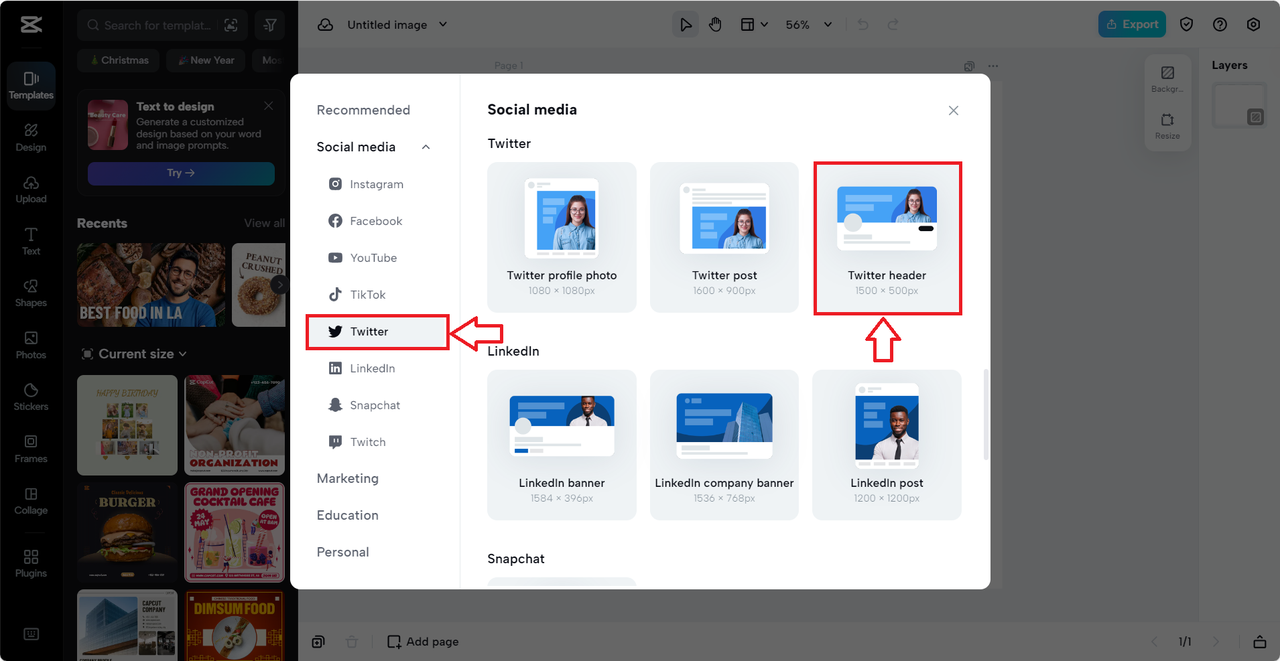This screenshot has height=661, width=1280.
Task: Click the duplicate page icon at bottom
Action: [x=318, y=642]
